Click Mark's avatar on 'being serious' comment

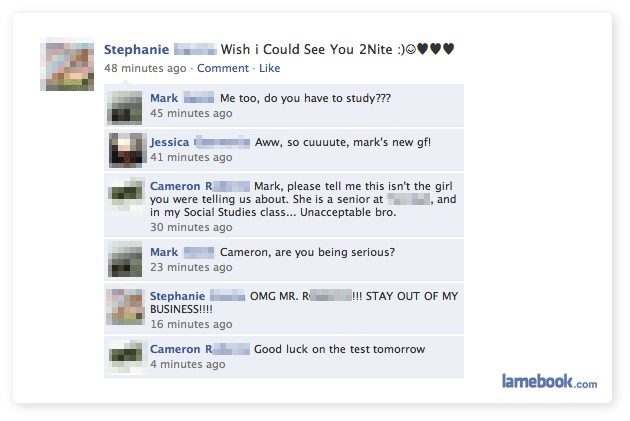click(x=125, y=259)
